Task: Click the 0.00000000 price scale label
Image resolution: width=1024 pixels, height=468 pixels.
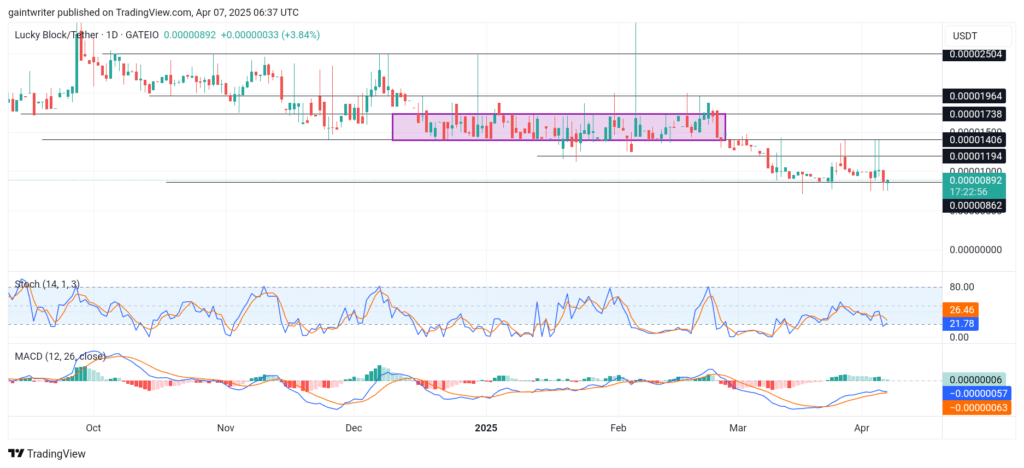Action: pyautogui.click(x=975, y=249)
